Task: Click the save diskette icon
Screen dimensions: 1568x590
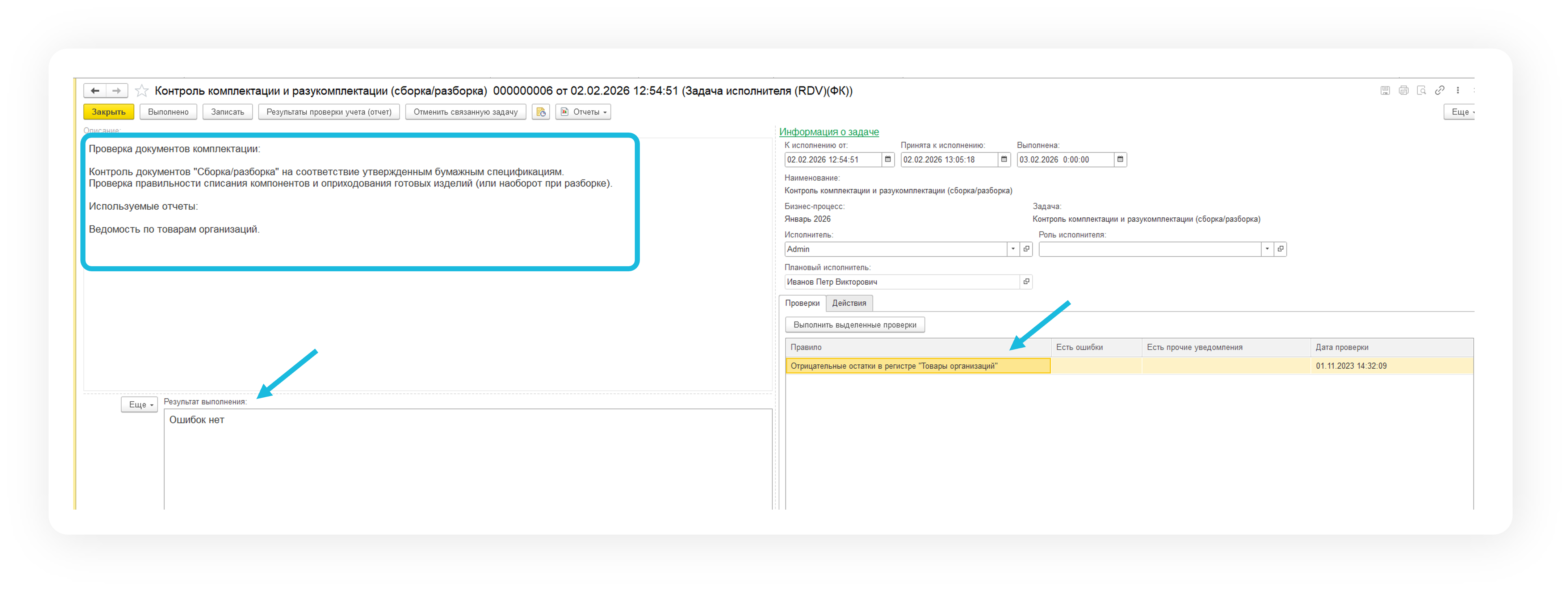Action: click(x=1385, y=91)
